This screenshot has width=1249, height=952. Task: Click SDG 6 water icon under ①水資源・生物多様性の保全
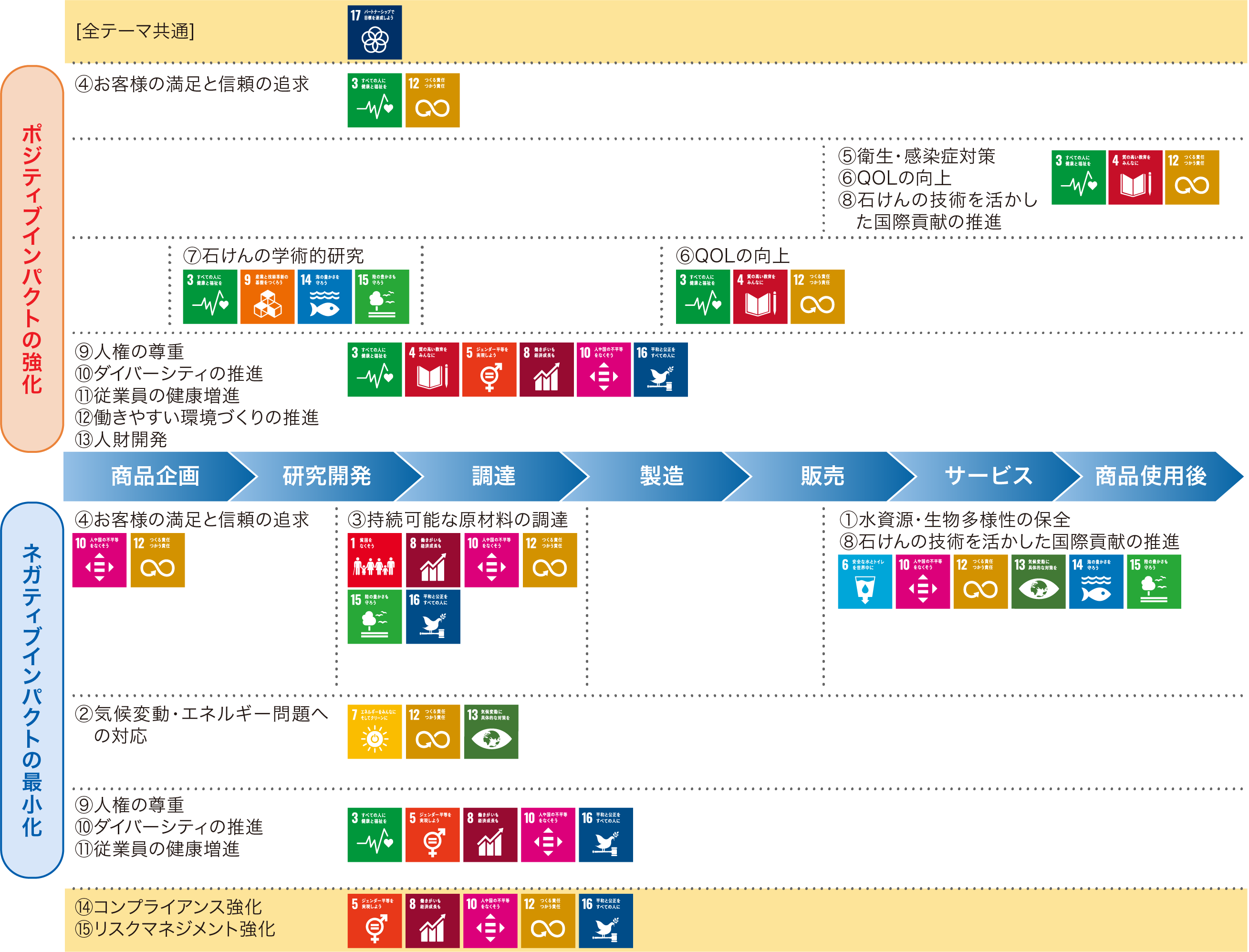coord(865,582)
